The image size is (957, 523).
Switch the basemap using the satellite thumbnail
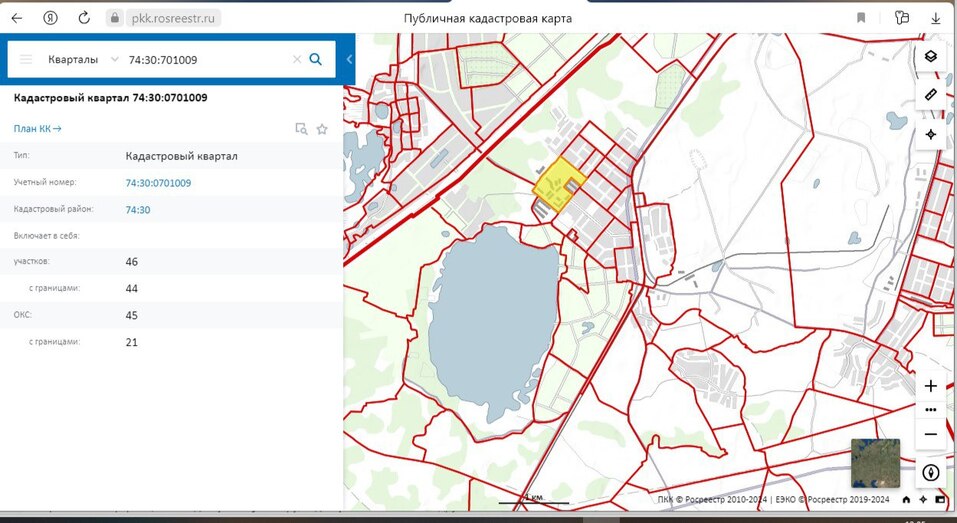(x=875, y=463)
